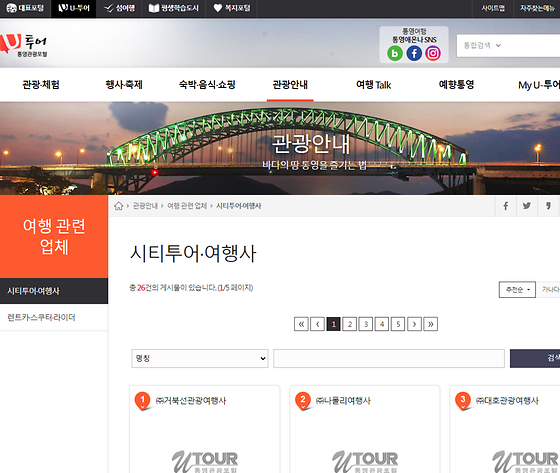Open the 관광안내 main menu
This screenshot has height=473, width=560.
(x=290, y=85)
